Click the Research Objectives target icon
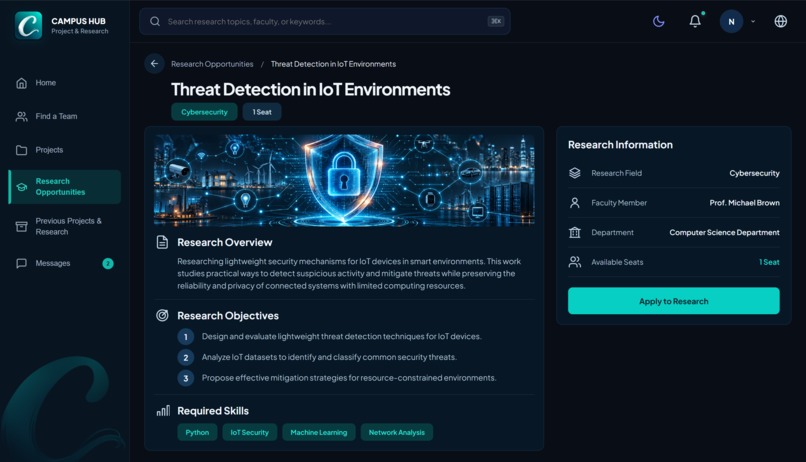Viewport: 806px width, 462px height. click(x=162, y=316)
